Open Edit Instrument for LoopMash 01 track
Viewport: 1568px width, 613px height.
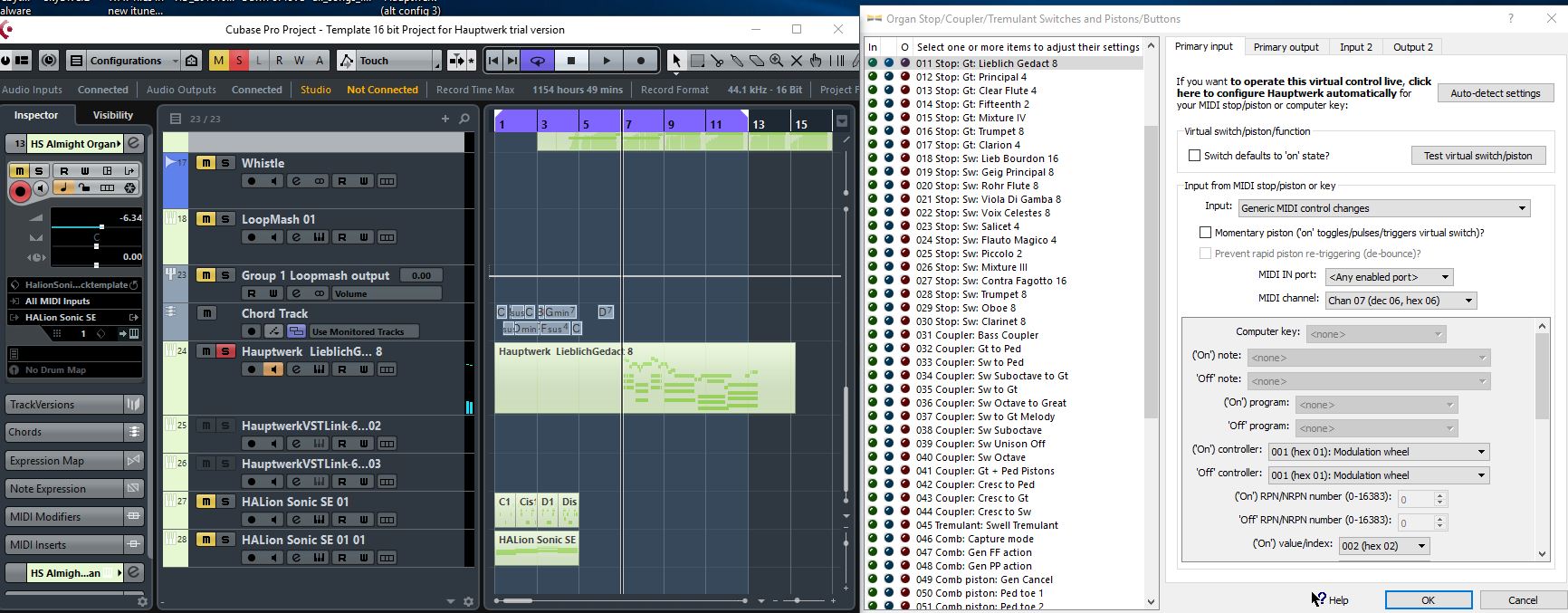[x=319, y=237]
